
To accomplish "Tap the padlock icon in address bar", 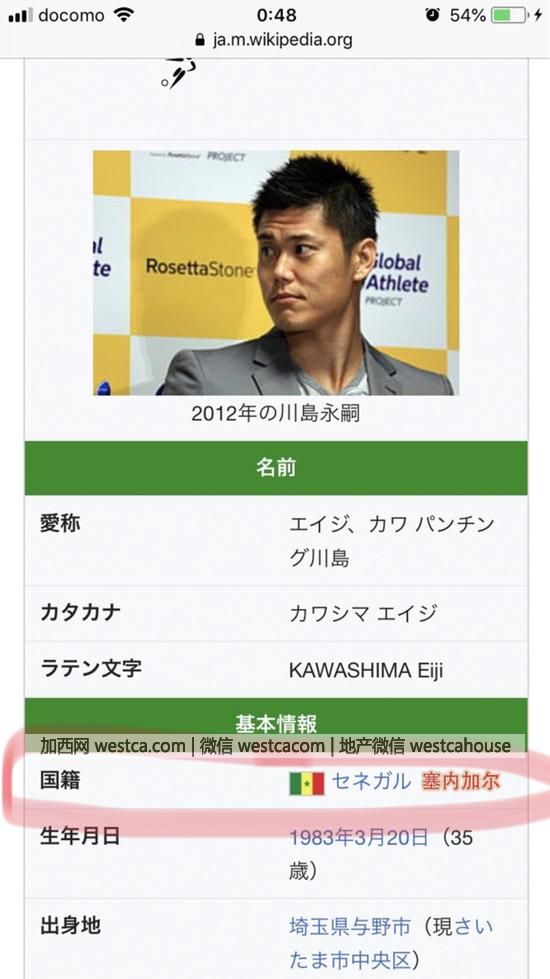I will [x=200, y=41].
